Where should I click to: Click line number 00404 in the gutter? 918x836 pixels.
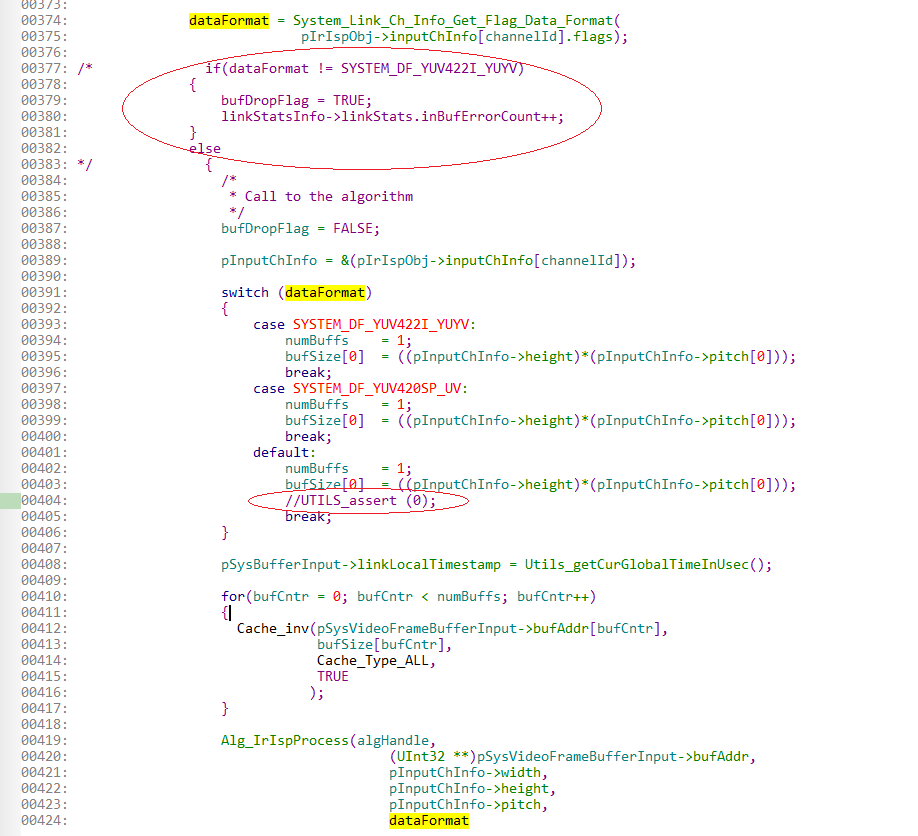pos(44,501)
